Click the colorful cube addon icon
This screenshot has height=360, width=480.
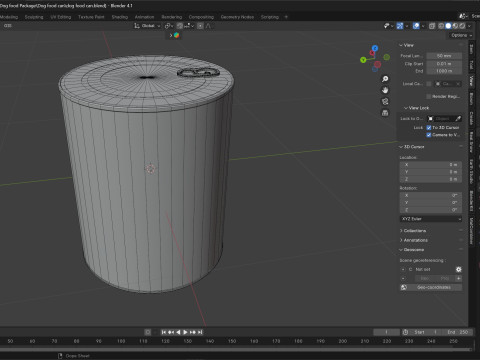point(176,35)
